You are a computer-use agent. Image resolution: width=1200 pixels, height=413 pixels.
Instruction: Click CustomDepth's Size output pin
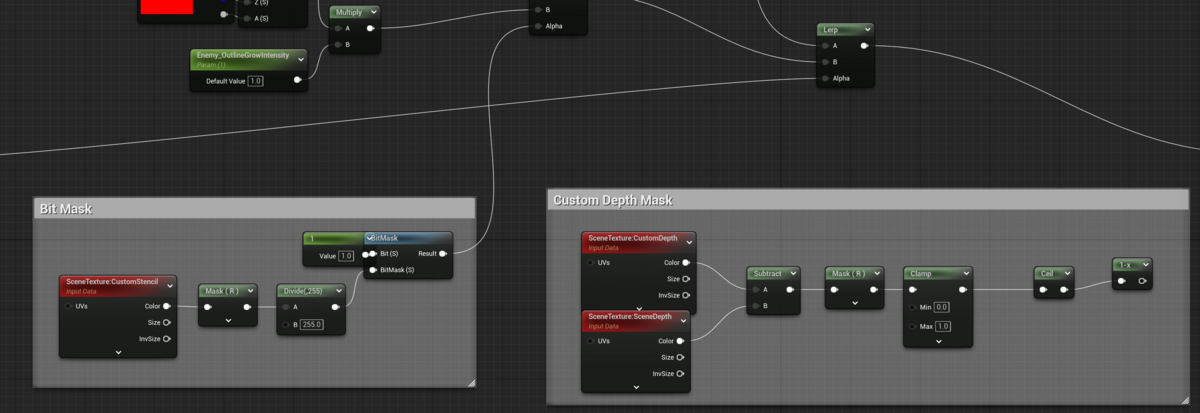click(685, 279)
